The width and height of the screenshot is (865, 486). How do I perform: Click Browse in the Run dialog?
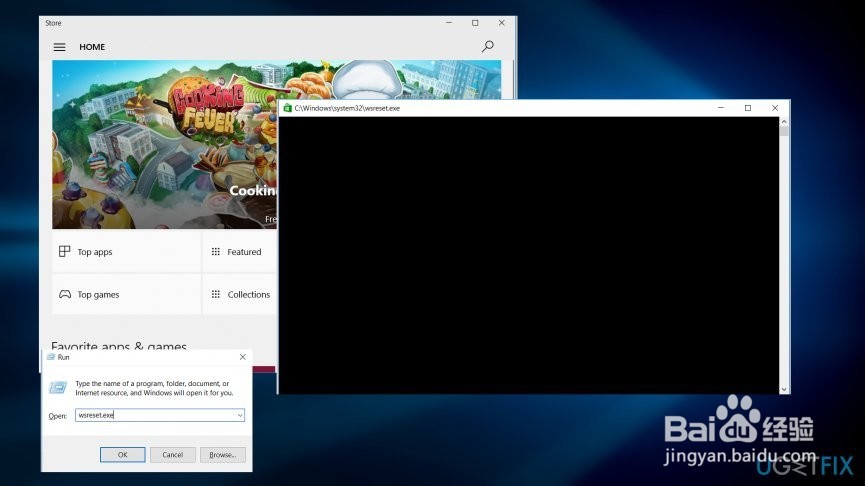coord(223,455)
